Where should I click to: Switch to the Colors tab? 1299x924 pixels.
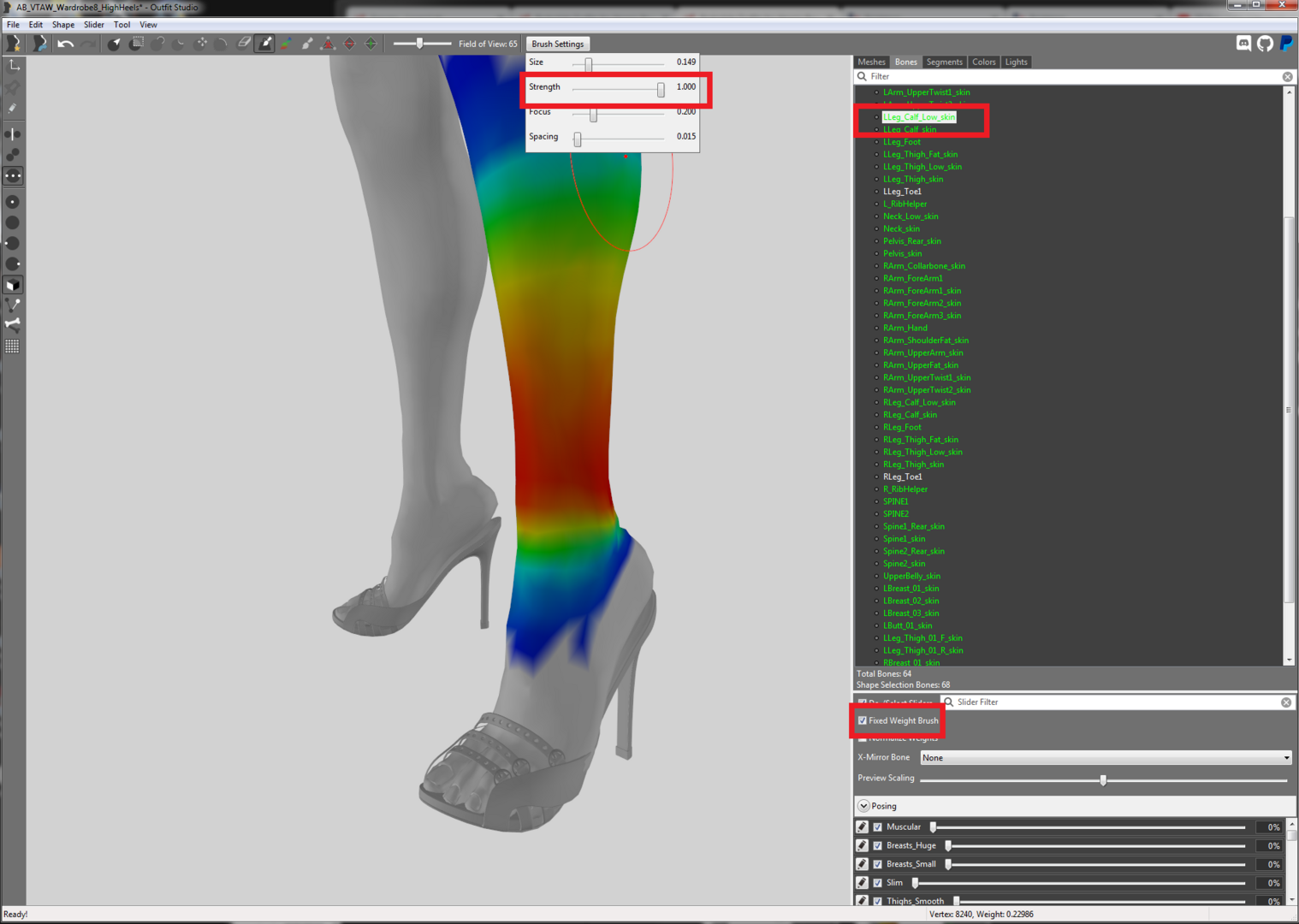(x=984, y=62)
